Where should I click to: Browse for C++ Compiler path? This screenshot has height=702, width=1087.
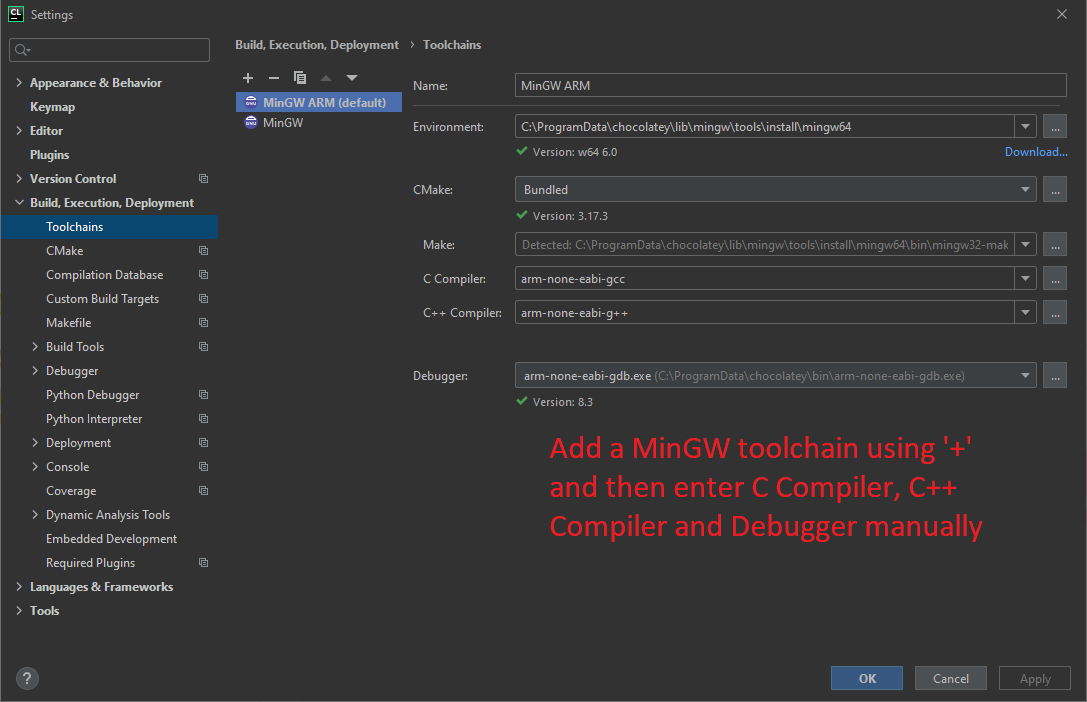(1054, 313)
